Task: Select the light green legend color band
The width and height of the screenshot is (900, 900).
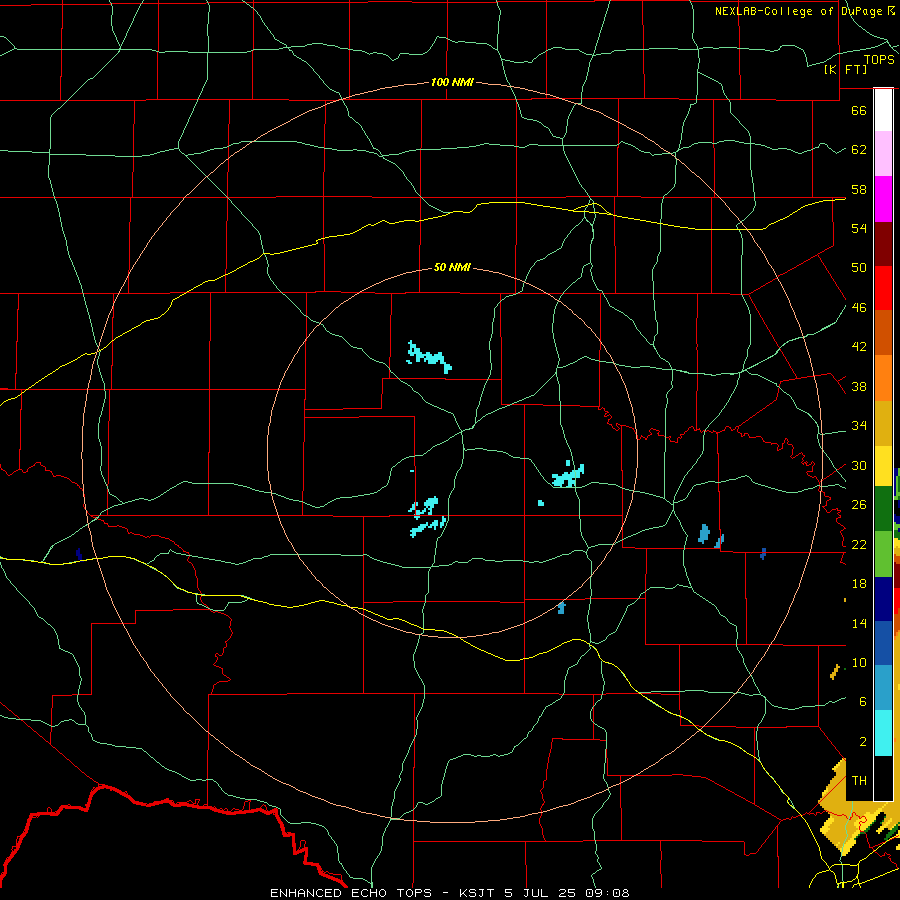Action: coord(883,554)
